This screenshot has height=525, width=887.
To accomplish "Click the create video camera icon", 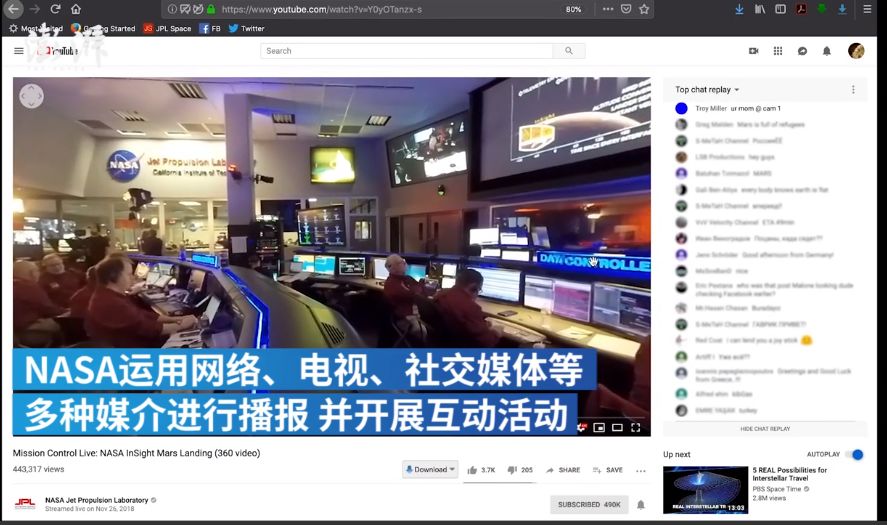I will pyautogui.click(x=753, y=51).
